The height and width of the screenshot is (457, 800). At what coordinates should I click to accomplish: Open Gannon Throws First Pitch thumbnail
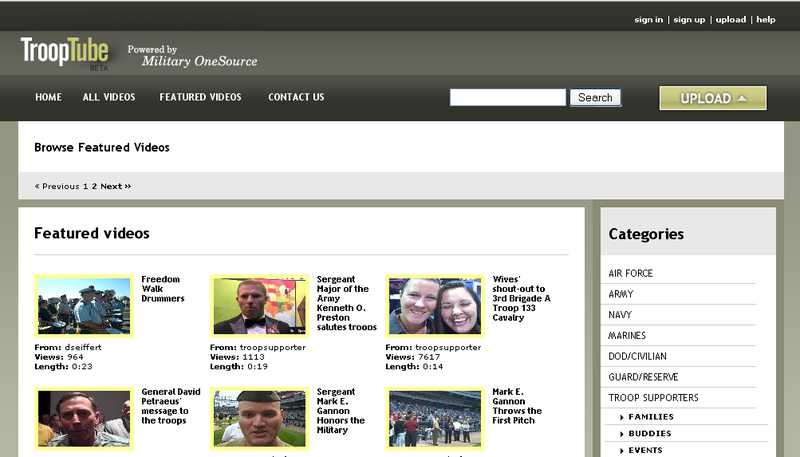(x=435, y=419)
